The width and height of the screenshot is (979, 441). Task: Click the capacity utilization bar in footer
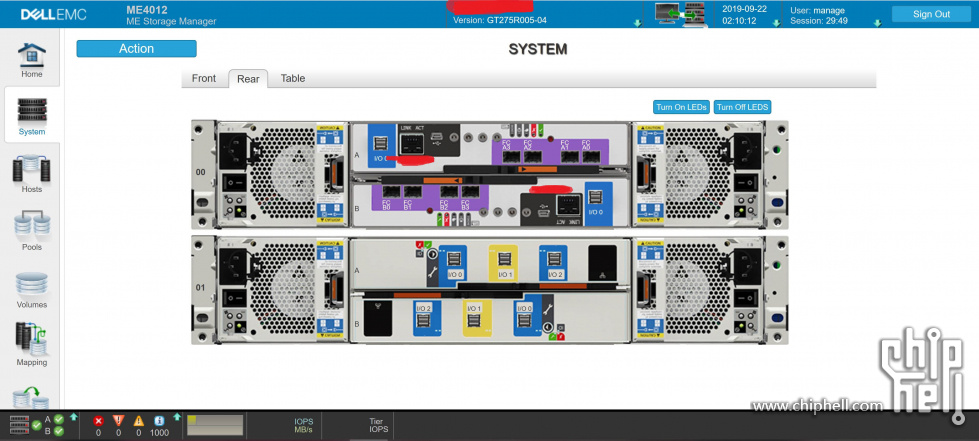(215, 425)
